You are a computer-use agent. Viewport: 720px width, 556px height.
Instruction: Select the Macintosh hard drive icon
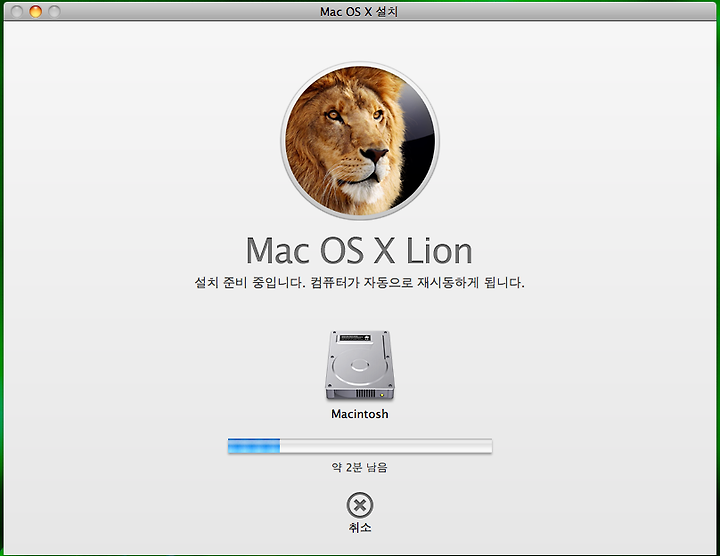(360, 365)
